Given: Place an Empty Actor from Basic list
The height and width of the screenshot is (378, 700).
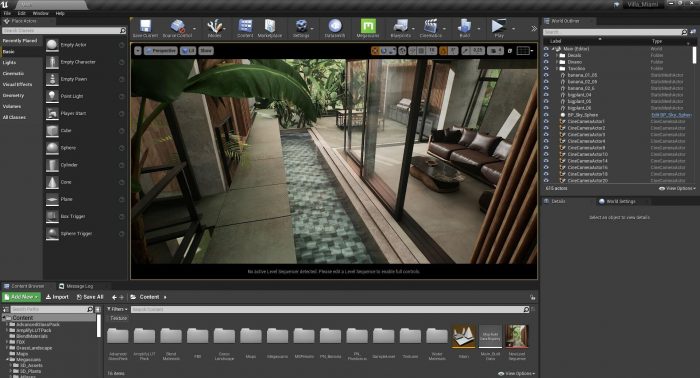Looking at the screenshot, I should [x=85, y=45].
